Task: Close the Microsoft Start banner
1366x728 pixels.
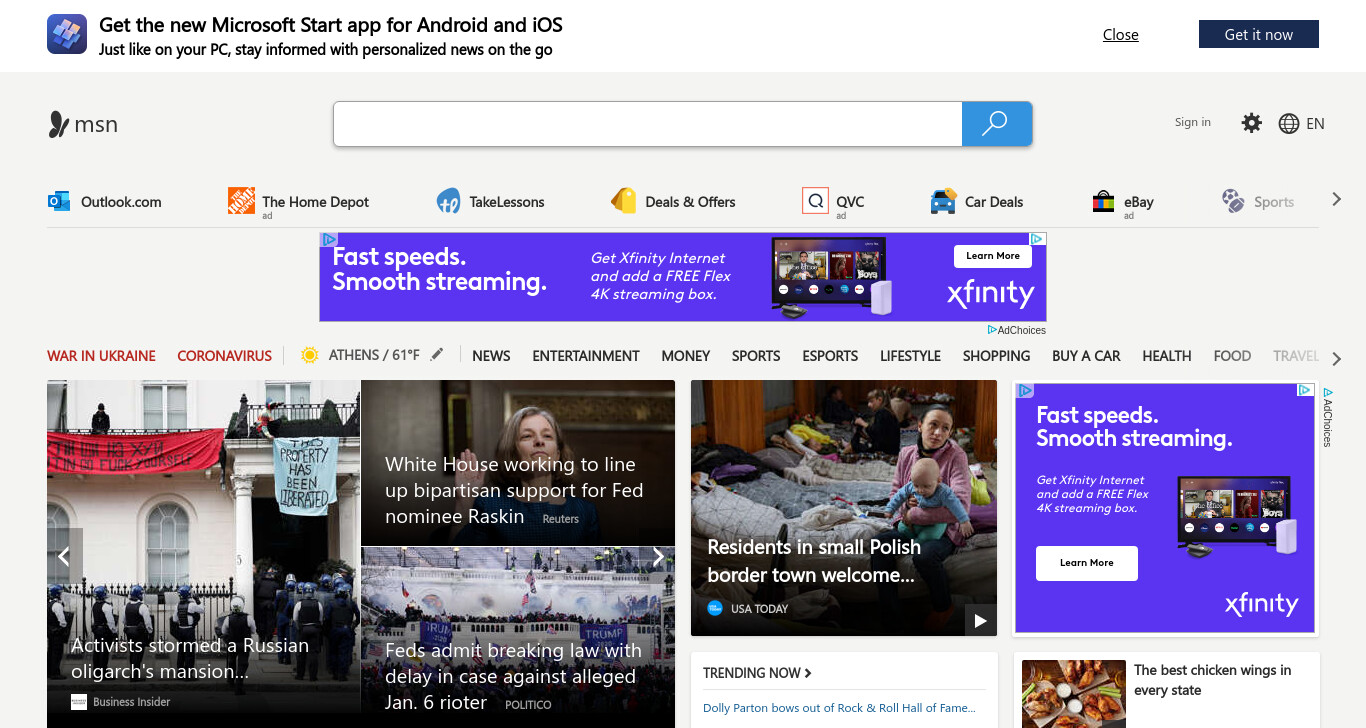Action: pos(1121,34)
